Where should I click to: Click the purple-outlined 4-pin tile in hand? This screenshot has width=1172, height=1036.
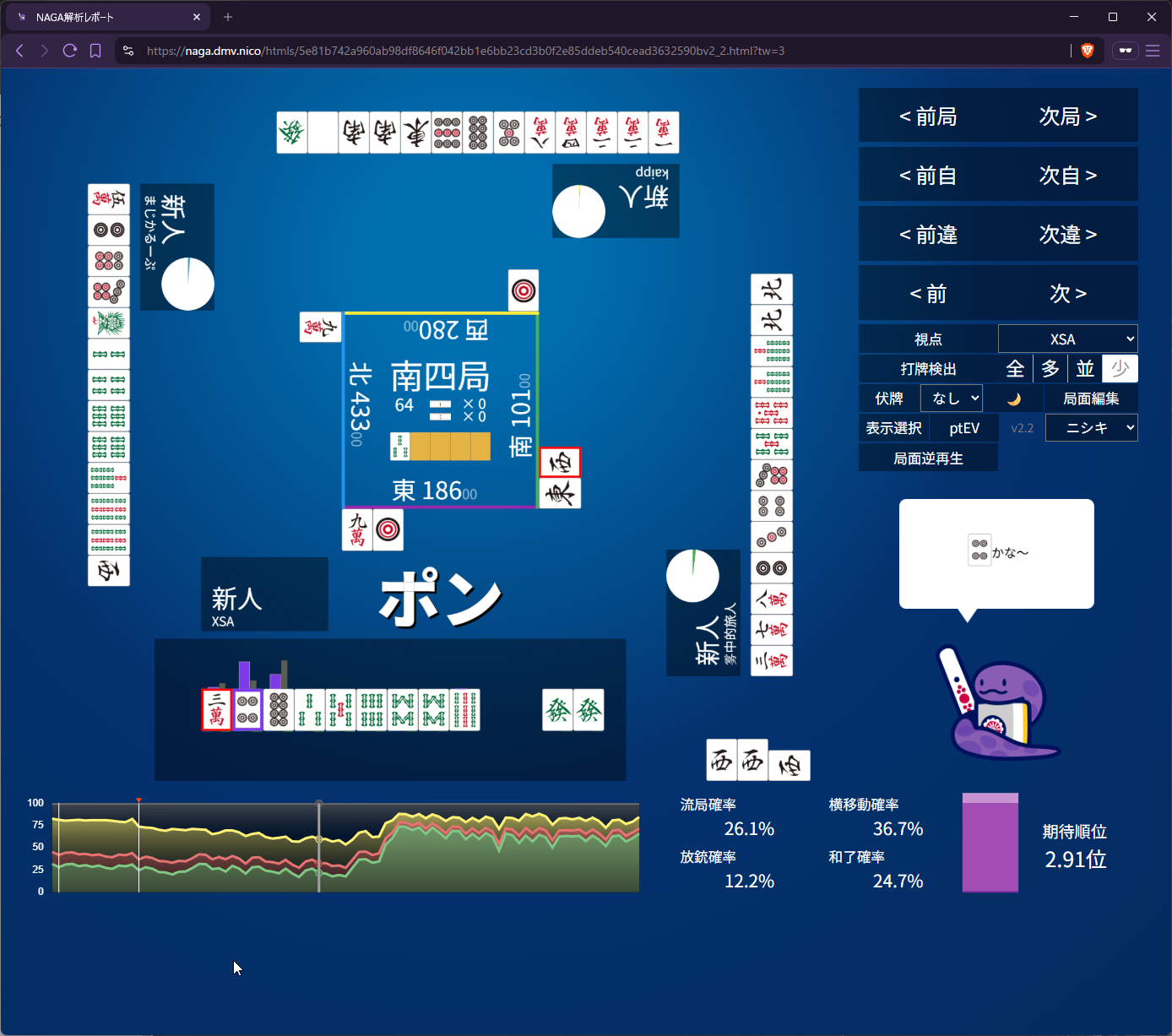click(247, 710)
